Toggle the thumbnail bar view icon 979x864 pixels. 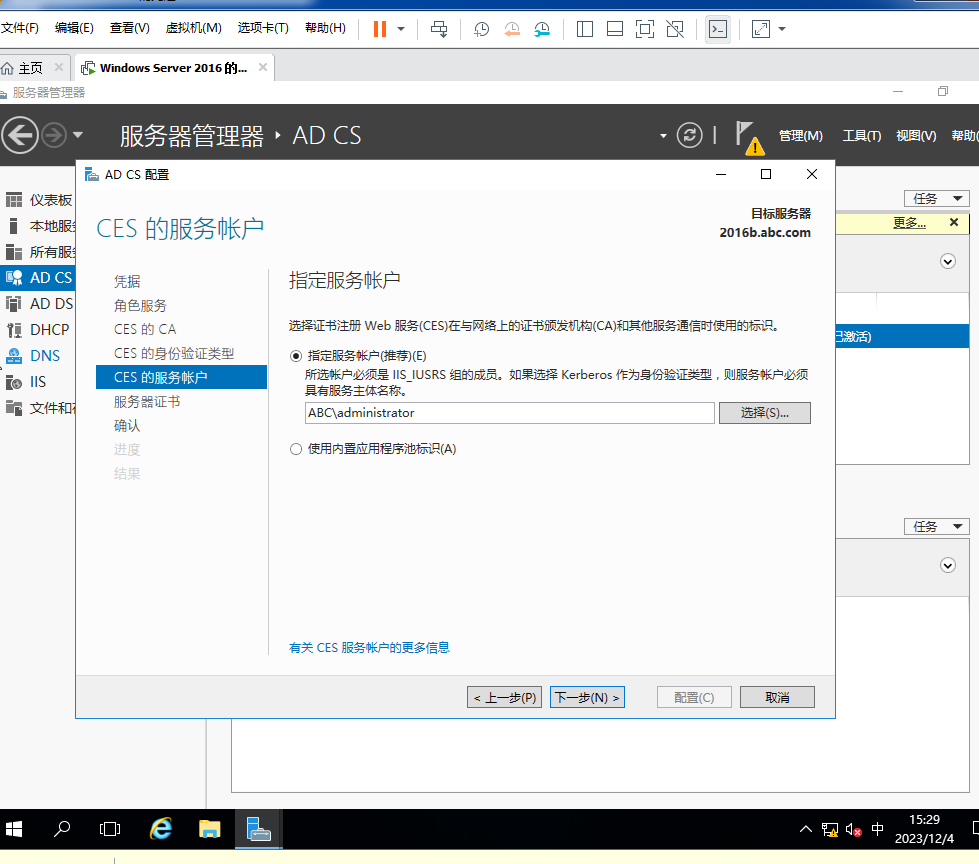(x=615, y=29)
